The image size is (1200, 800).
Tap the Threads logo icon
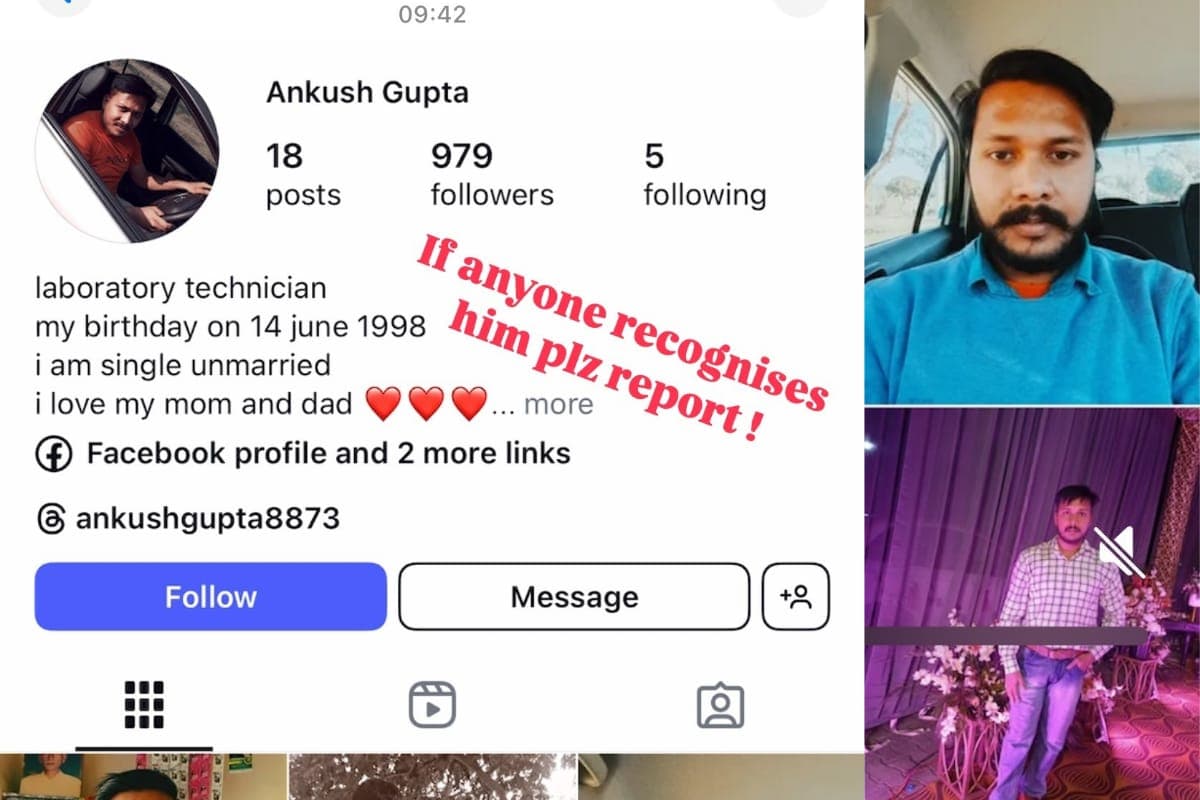point(52,520)
